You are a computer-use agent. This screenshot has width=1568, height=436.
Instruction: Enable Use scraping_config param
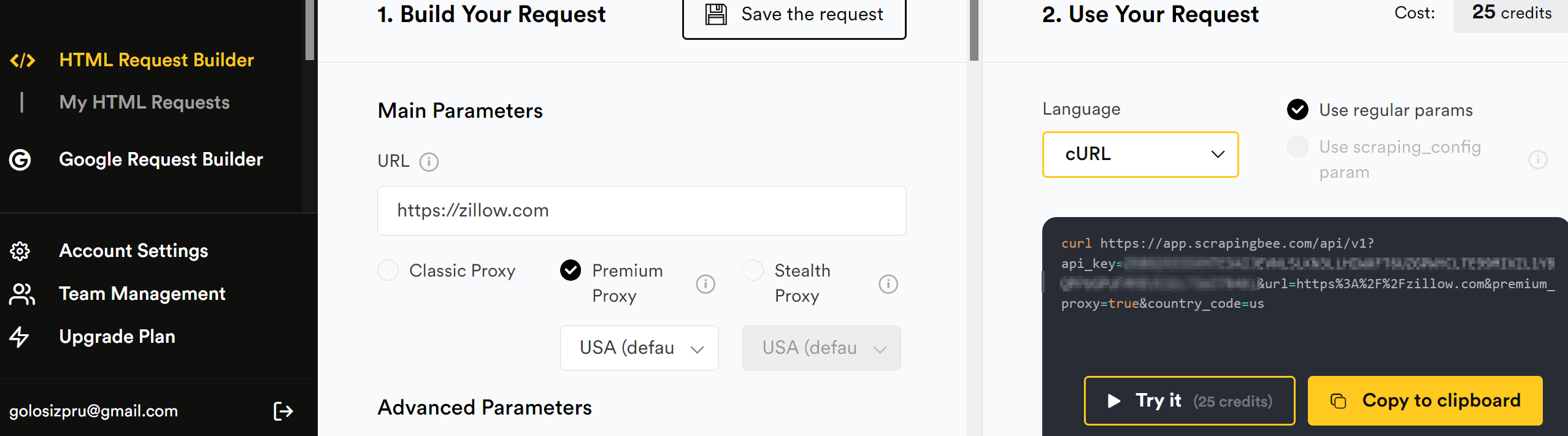click(1297, 147)
